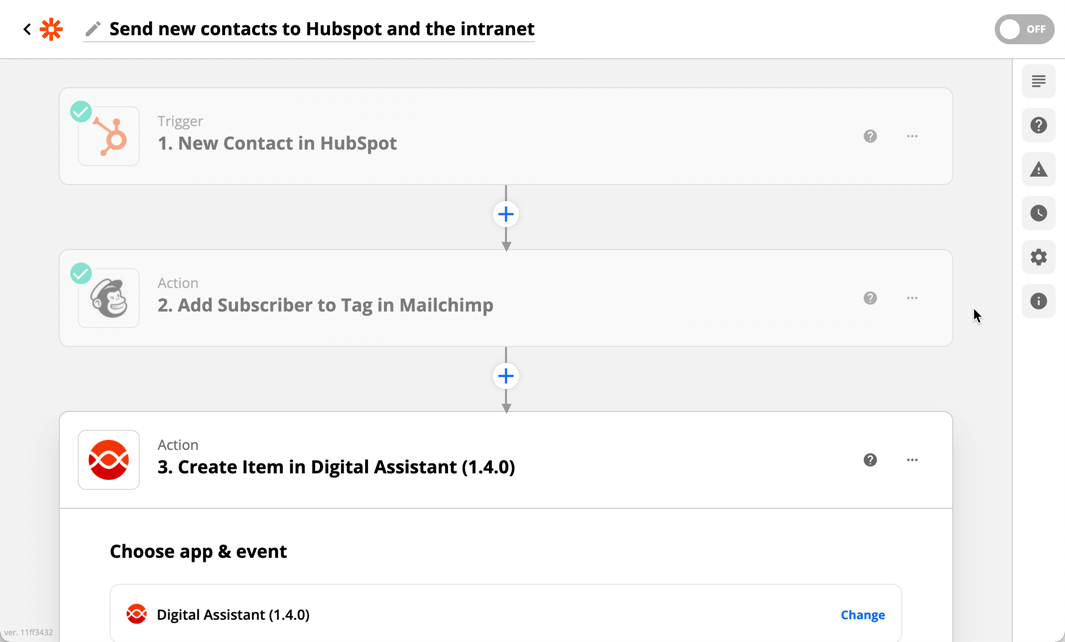This screenshot has width=1065, height=642.
Task: Click the Zapier orange asterisk logo
Action: pos(51,29)
